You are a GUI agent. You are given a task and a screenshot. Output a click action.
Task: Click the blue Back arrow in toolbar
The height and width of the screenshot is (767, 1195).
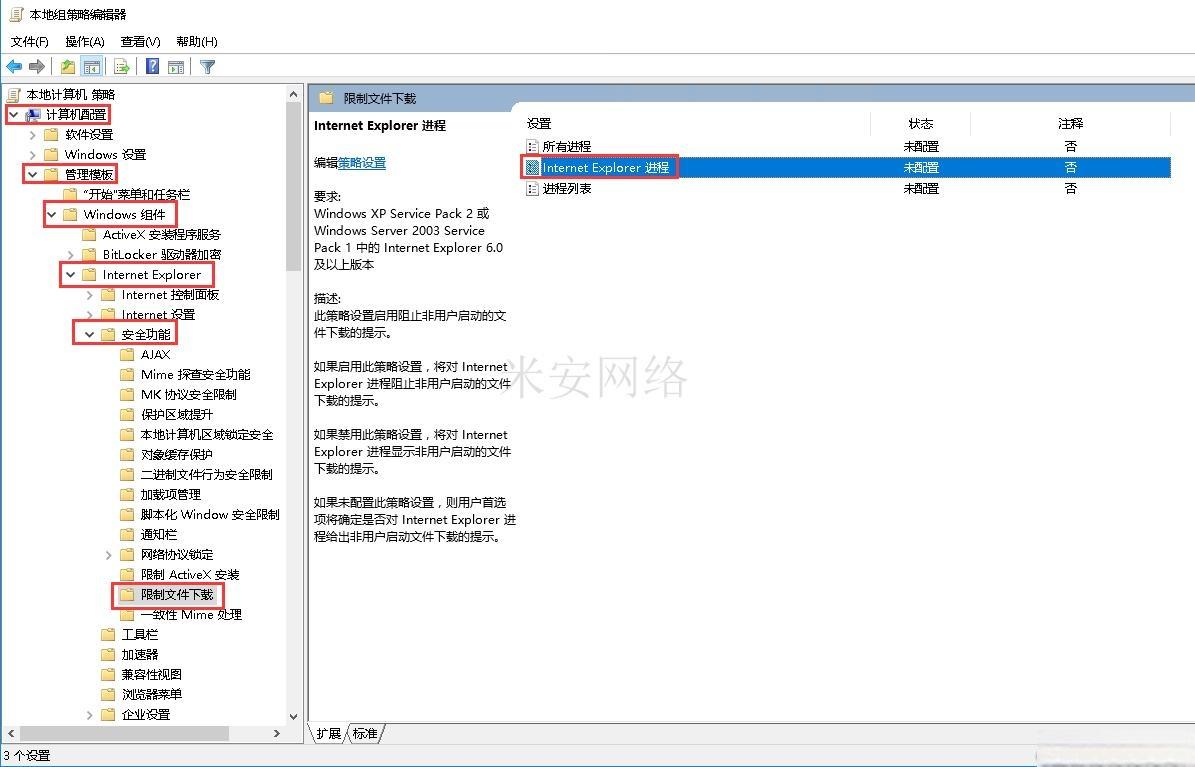[x=14, y=67]
